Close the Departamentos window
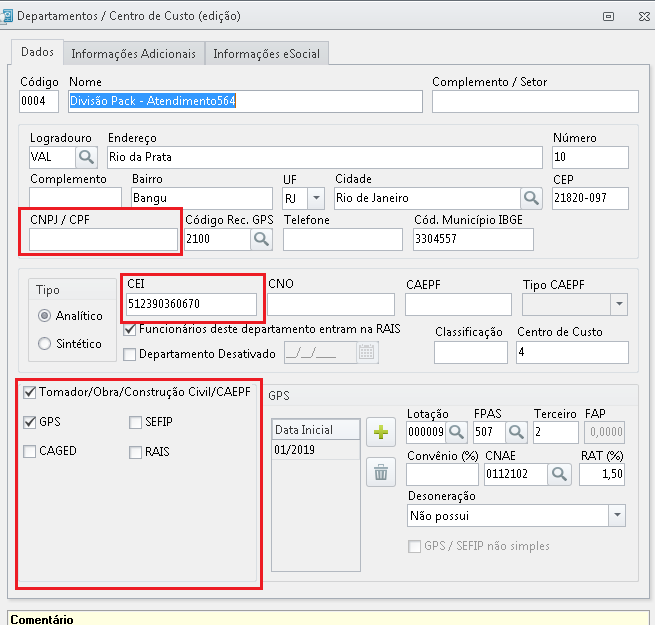Screen dimensions: 655x625 644,16
